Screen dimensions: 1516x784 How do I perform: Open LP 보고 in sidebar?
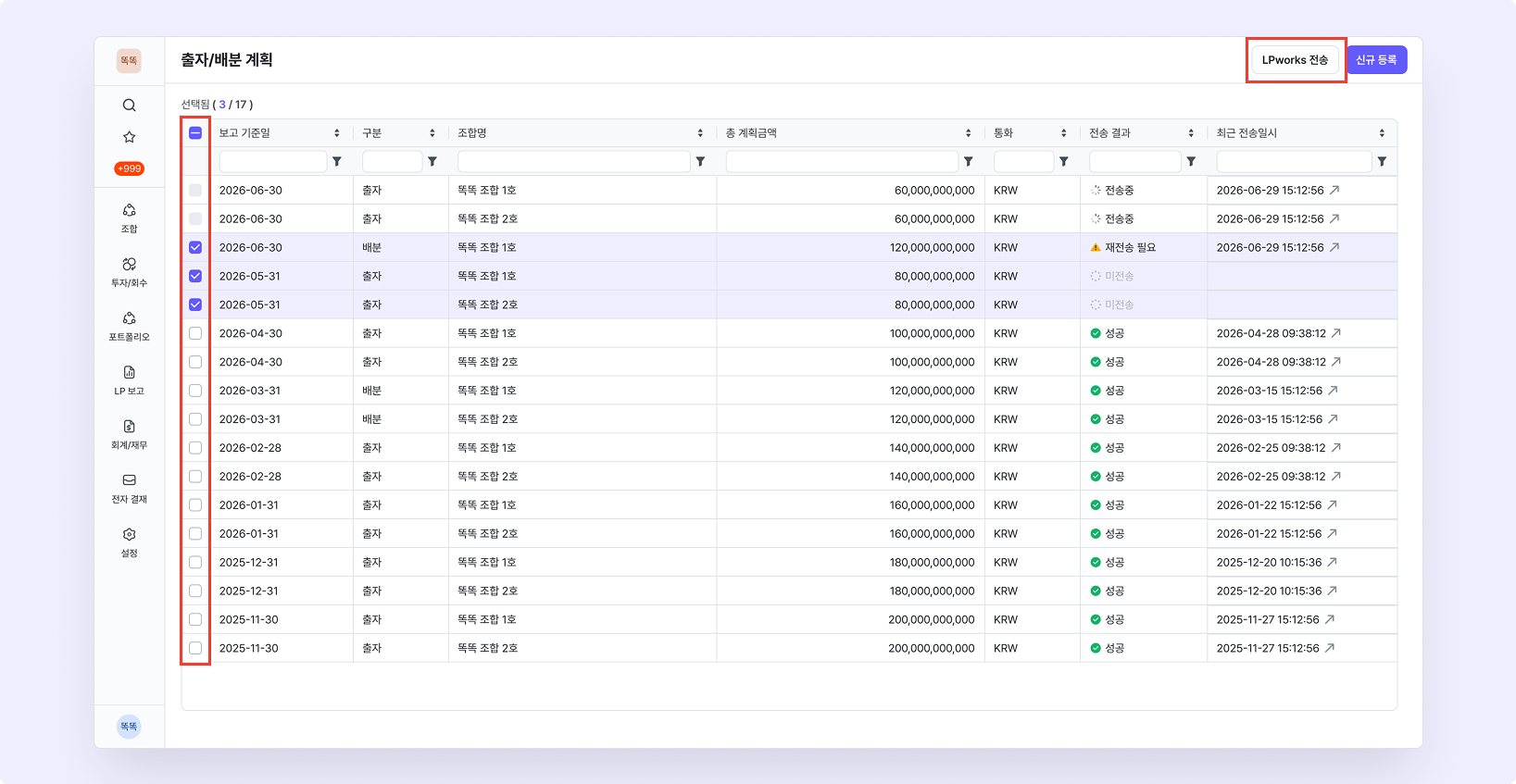129,380
